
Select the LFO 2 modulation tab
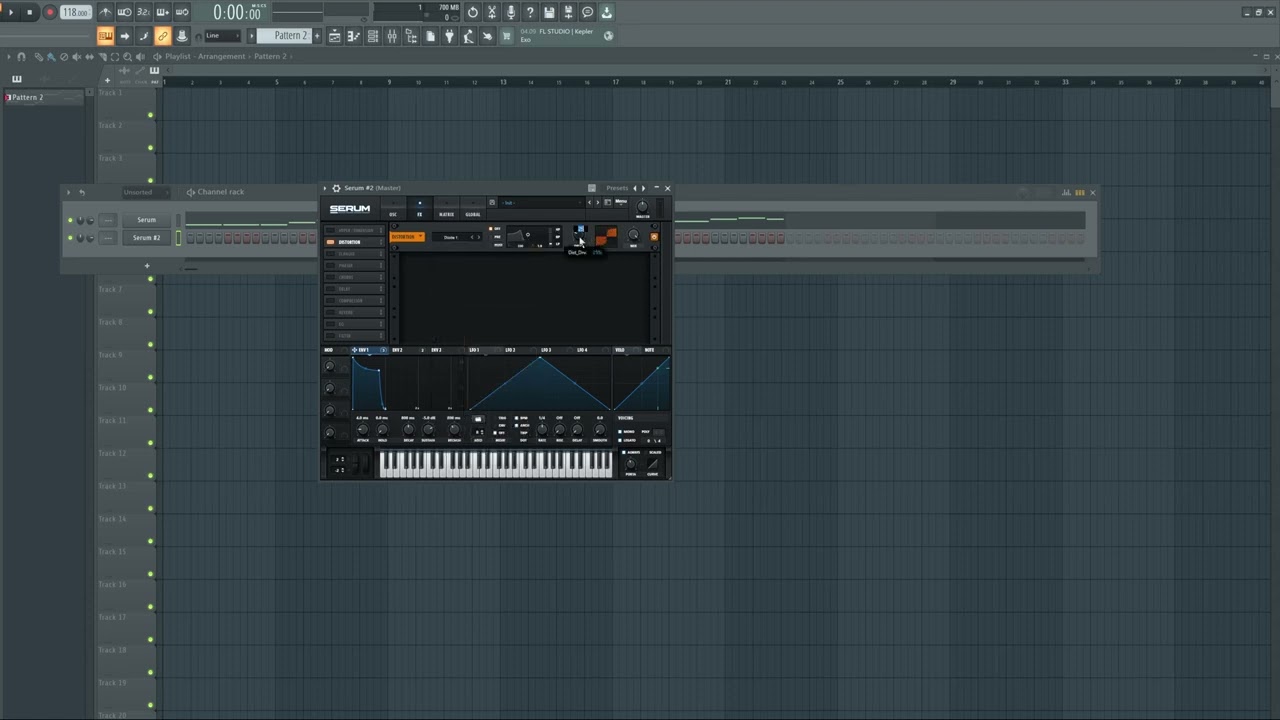510,350
